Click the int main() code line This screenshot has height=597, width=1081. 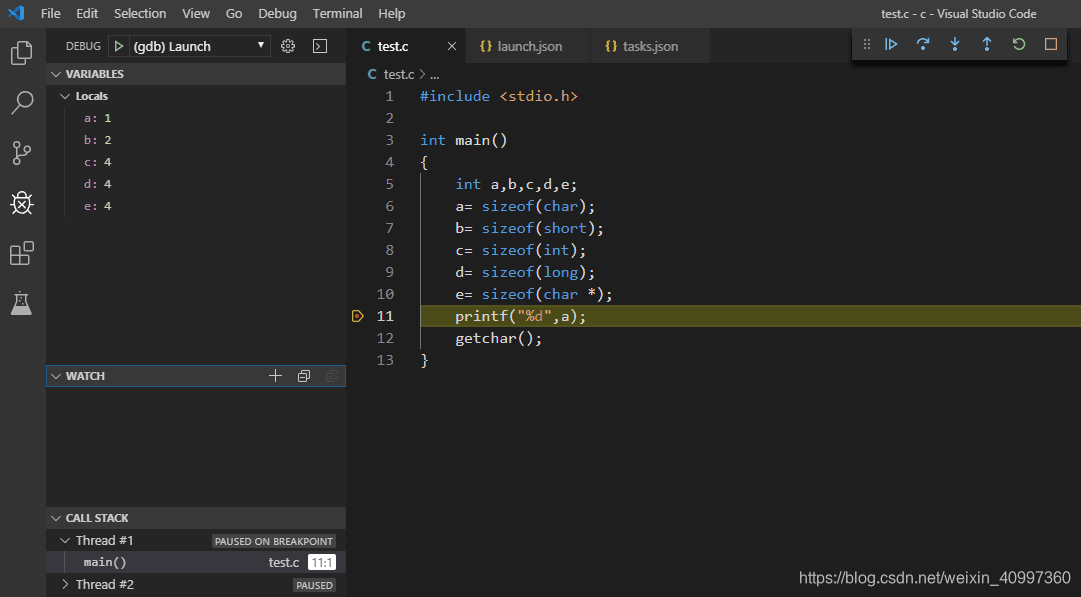tap(464, 140)
